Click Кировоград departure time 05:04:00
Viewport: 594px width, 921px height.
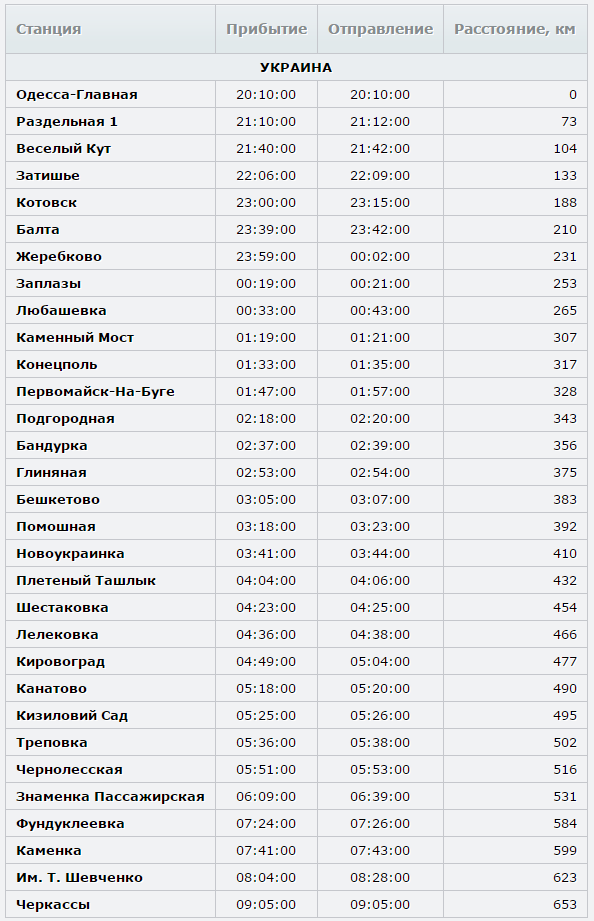(x=380, y=662)
